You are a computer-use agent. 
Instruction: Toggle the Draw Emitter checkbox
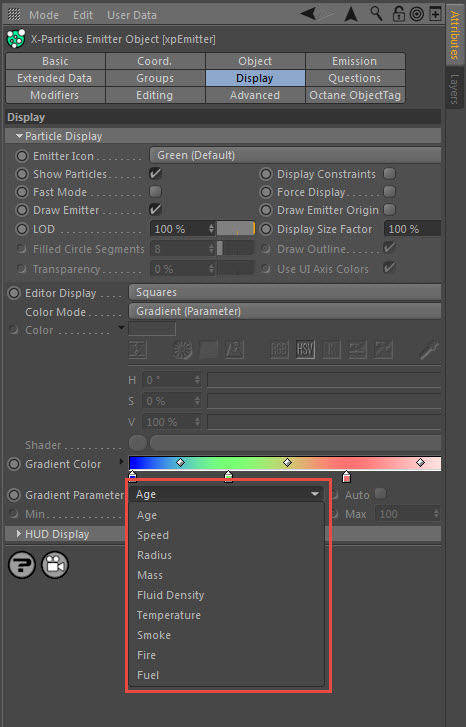(x=155, y=210)
